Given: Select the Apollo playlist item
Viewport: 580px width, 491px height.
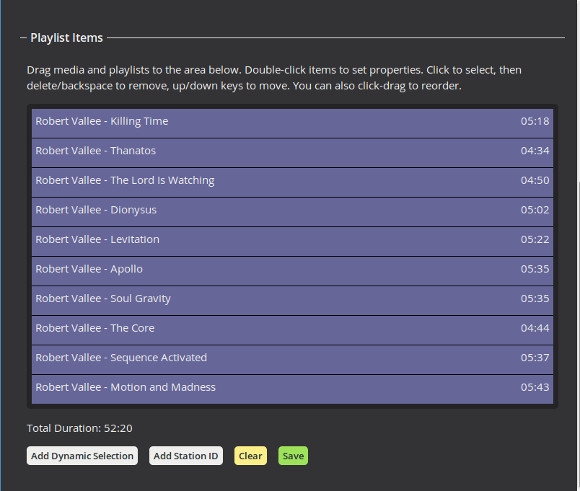Looking at the screenshot, I should pos(292,271).
